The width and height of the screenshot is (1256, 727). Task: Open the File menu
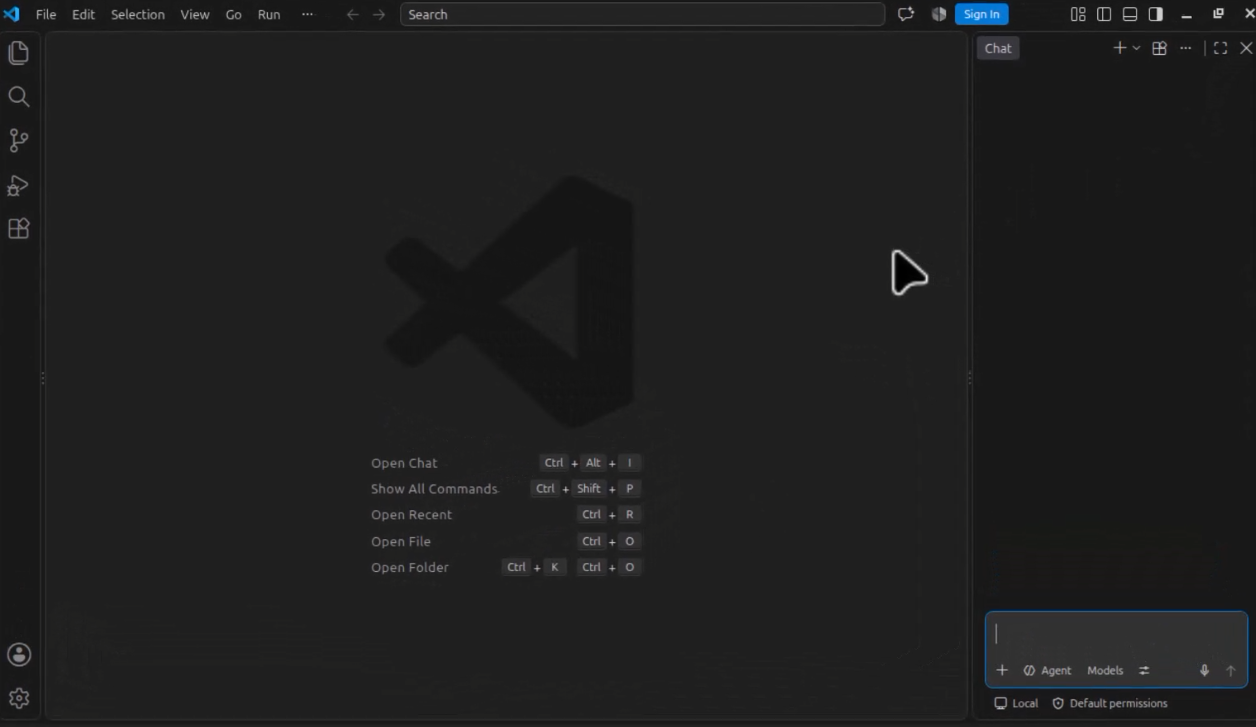[46, 14]
